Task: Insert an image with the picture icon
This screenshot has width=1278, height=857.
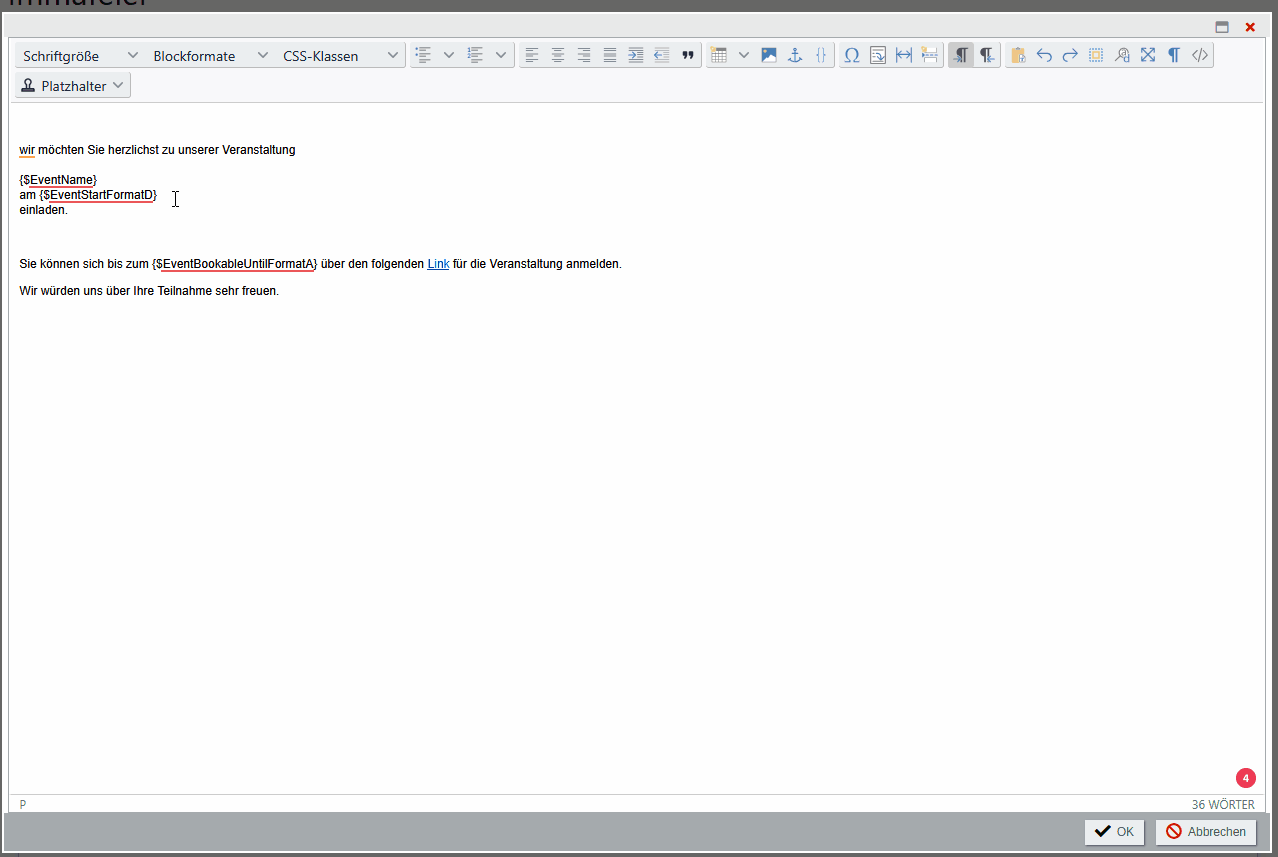Action: point(769,56)
